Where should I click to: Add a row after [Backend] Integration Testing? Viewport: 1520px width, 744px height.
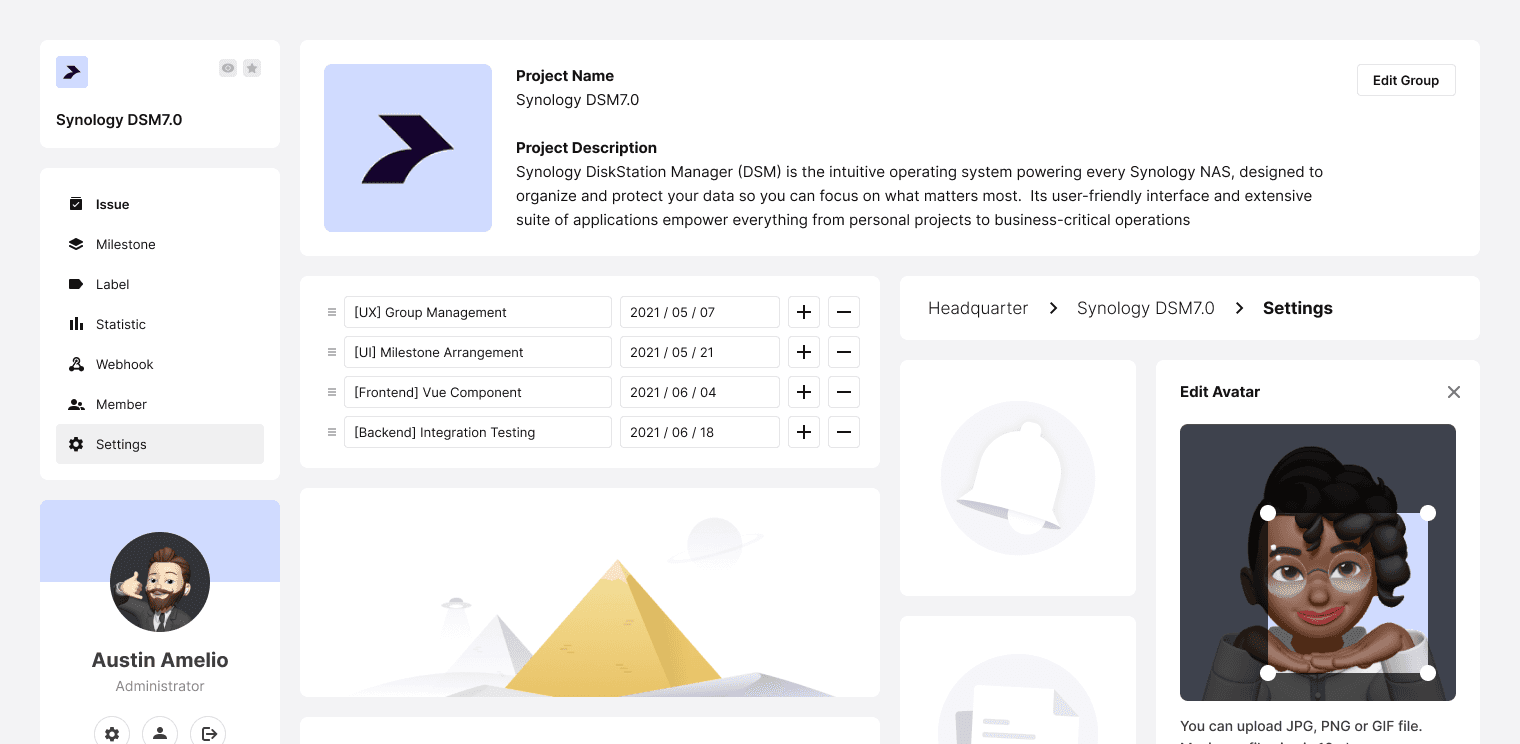click(804, 432)
